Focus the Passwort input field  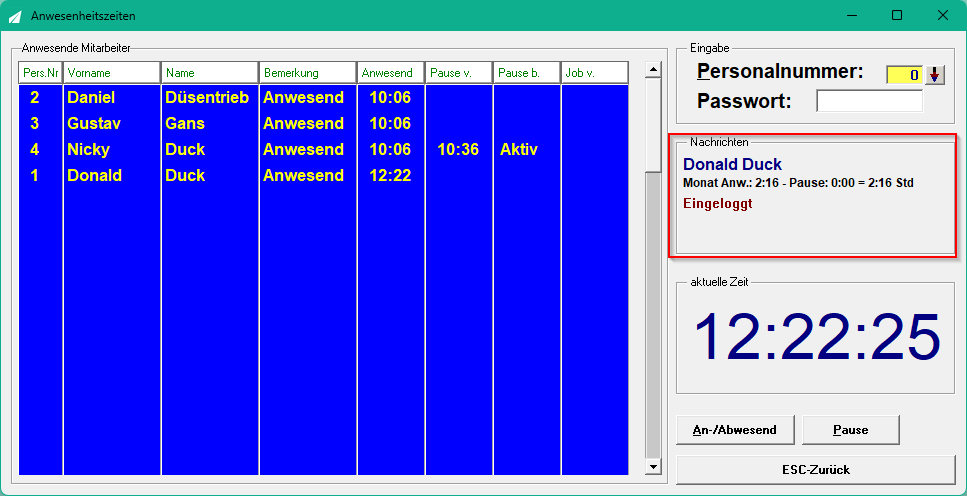click(870, 101)
